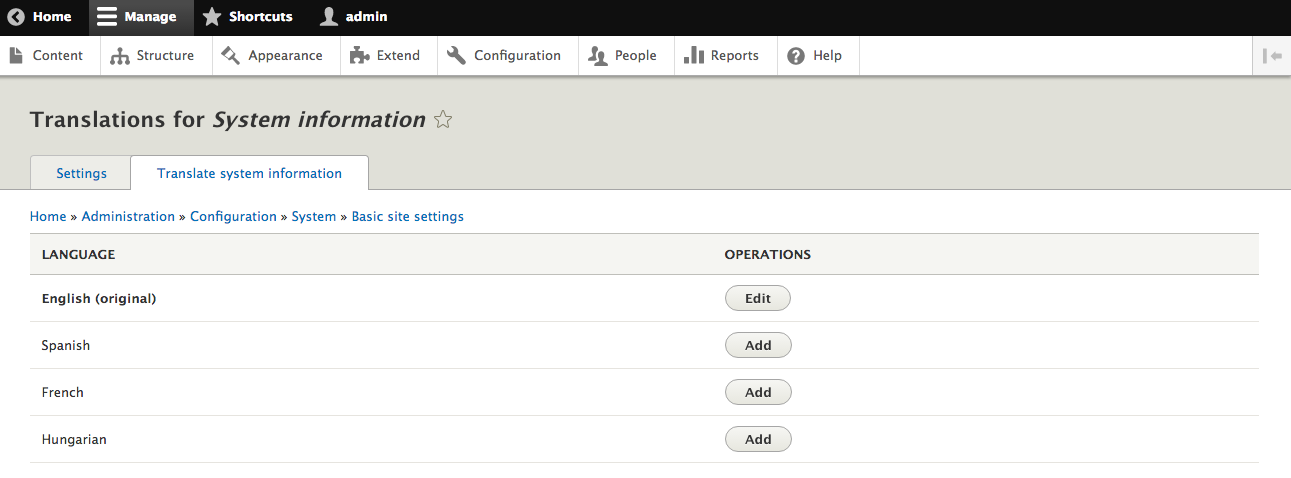Screen dimensions: 1291x478
Task: Open the Shortcuts star menu
Action: tap(248, 17)
